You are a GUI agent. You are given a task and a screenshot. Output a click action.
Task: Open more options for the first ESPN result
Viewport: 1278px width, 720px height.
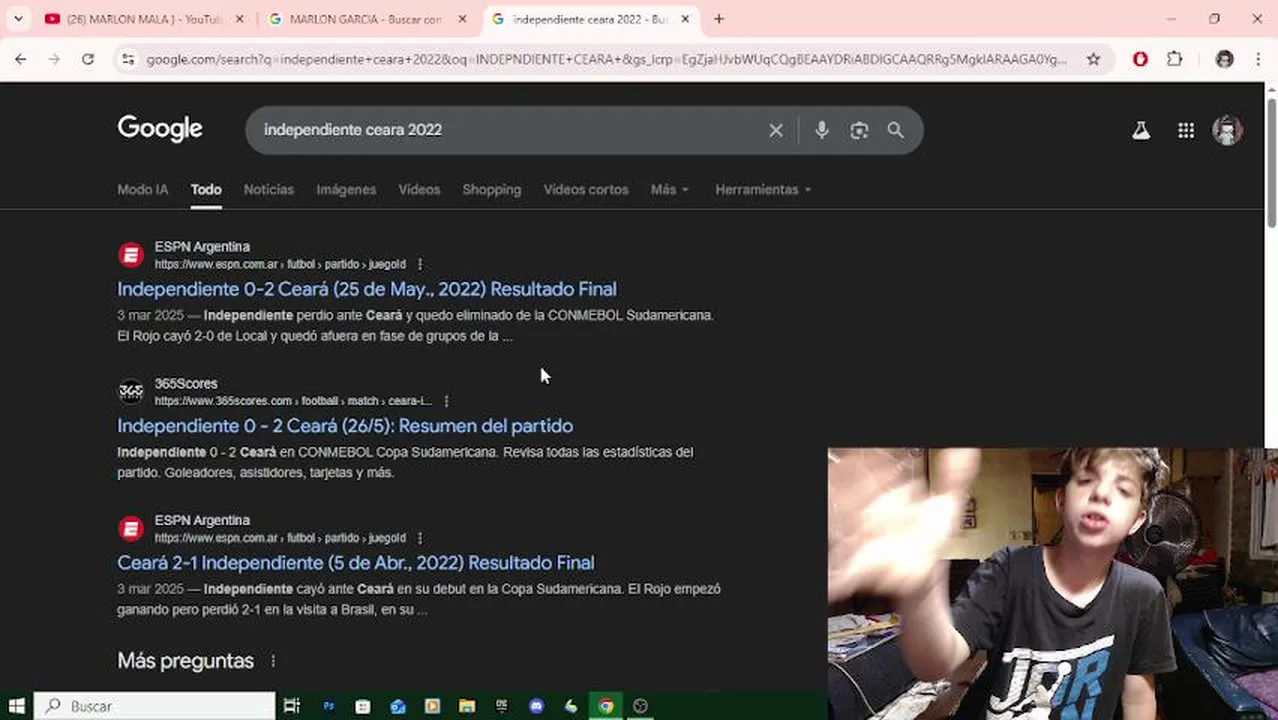coord(420,264)
